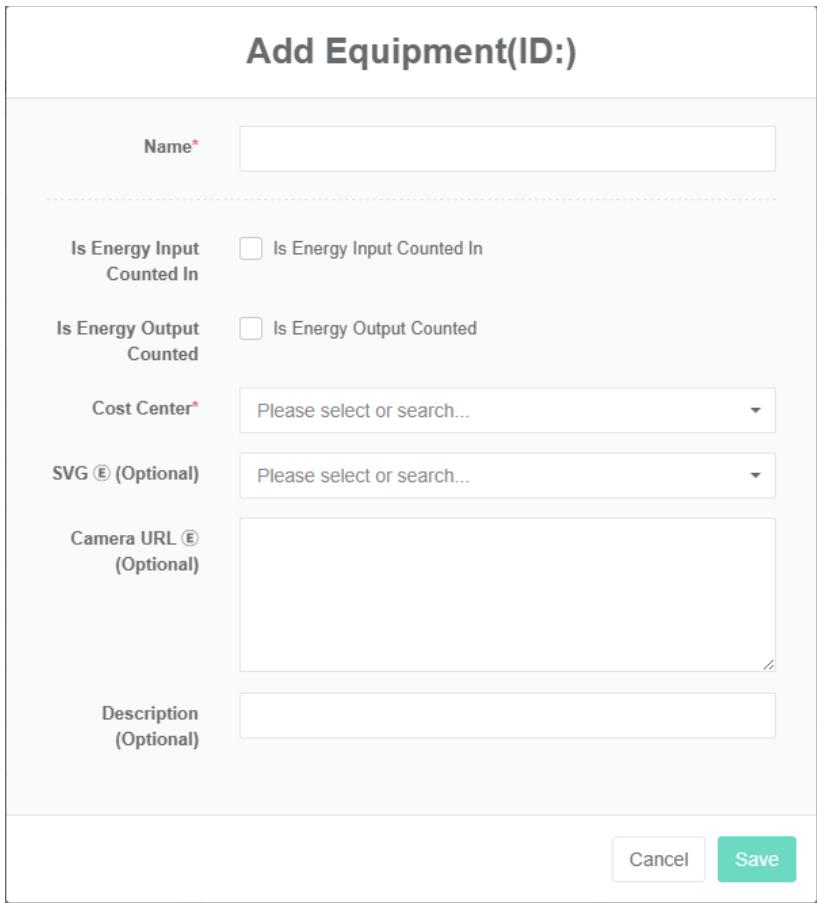817x903 pixels.
Task: Click the Cost Center dropdown arrow
Action: [x=755, y=411]
